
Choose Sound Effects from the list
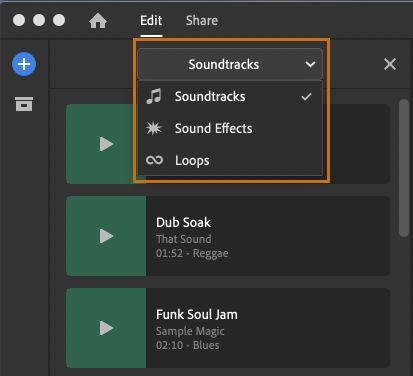pos(230,128)
